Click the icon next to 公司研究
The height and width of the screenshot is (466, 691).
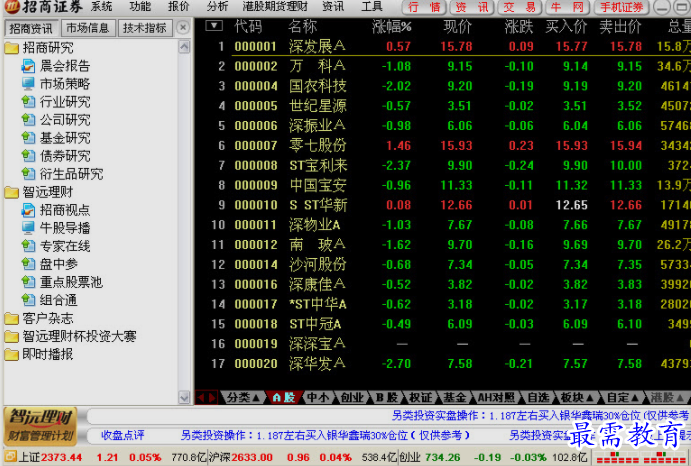[x=28, y=120]
